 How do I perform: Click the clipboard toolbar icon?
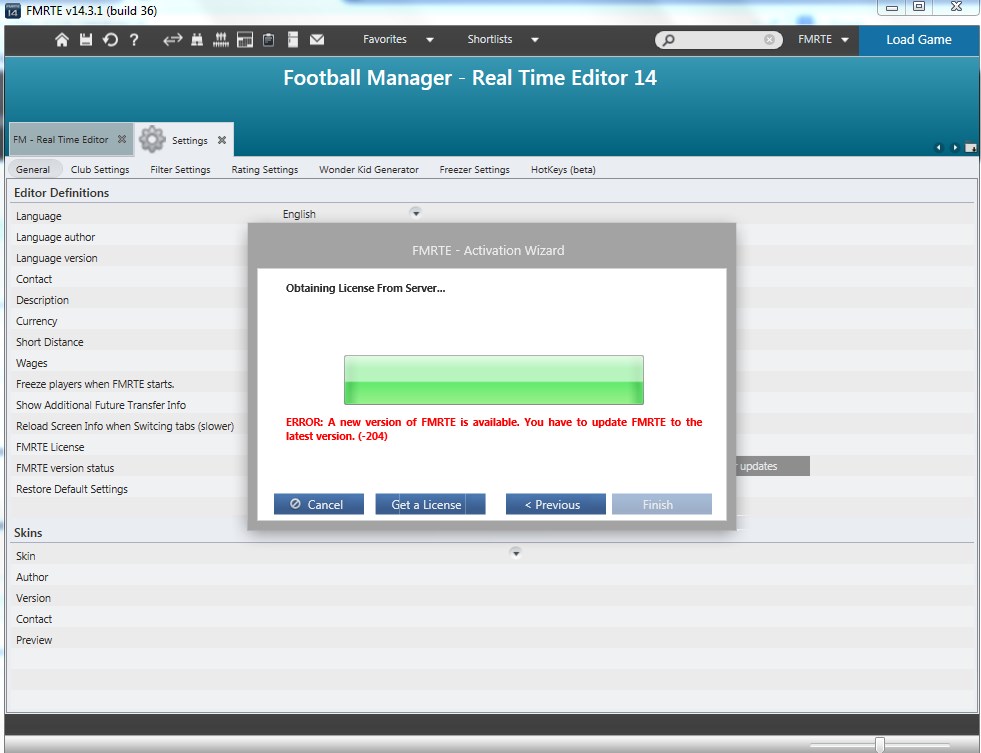click(x=268, y=40)
